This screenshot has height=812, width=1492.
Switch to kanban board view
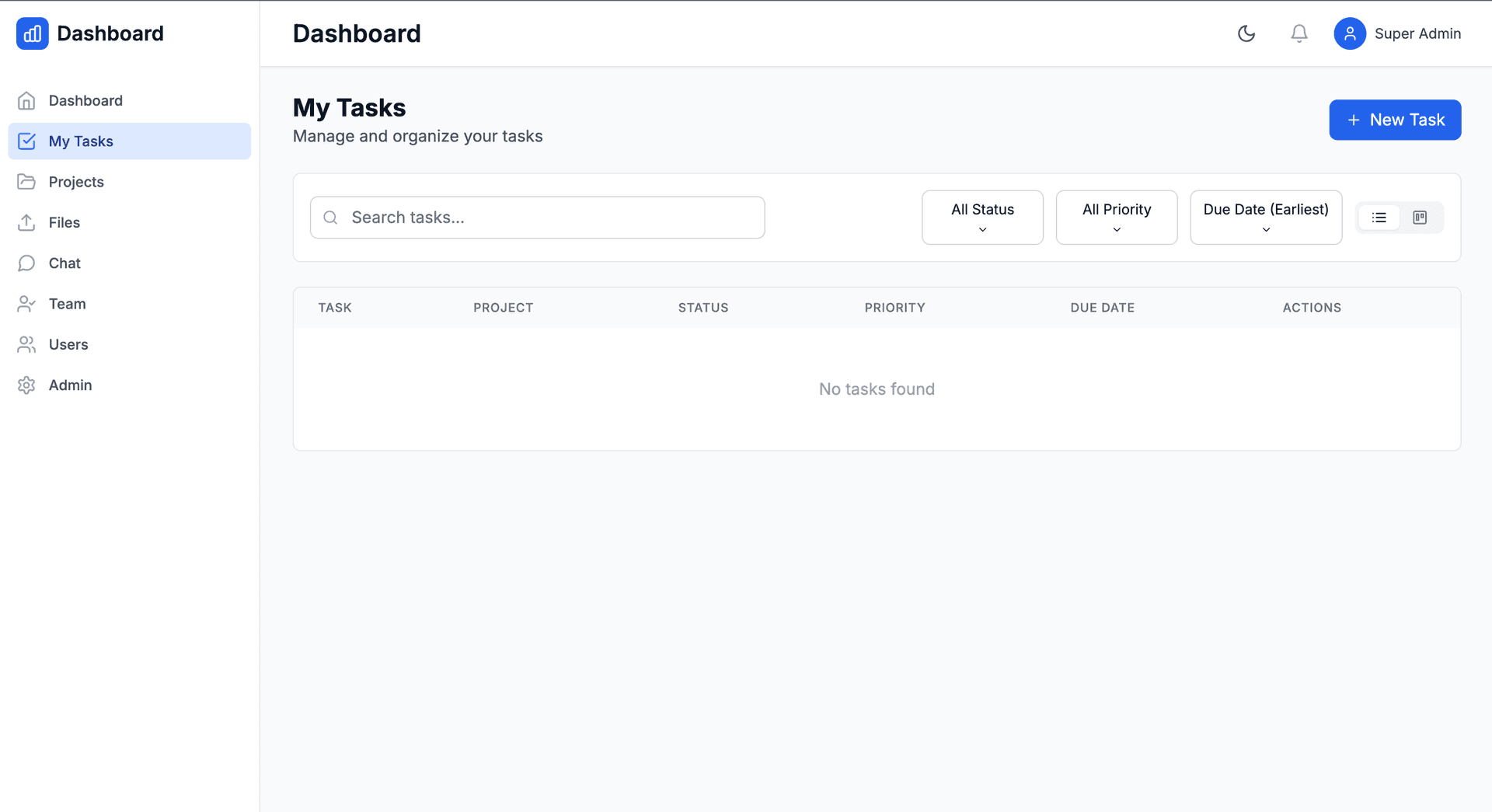pos(1420,218)
